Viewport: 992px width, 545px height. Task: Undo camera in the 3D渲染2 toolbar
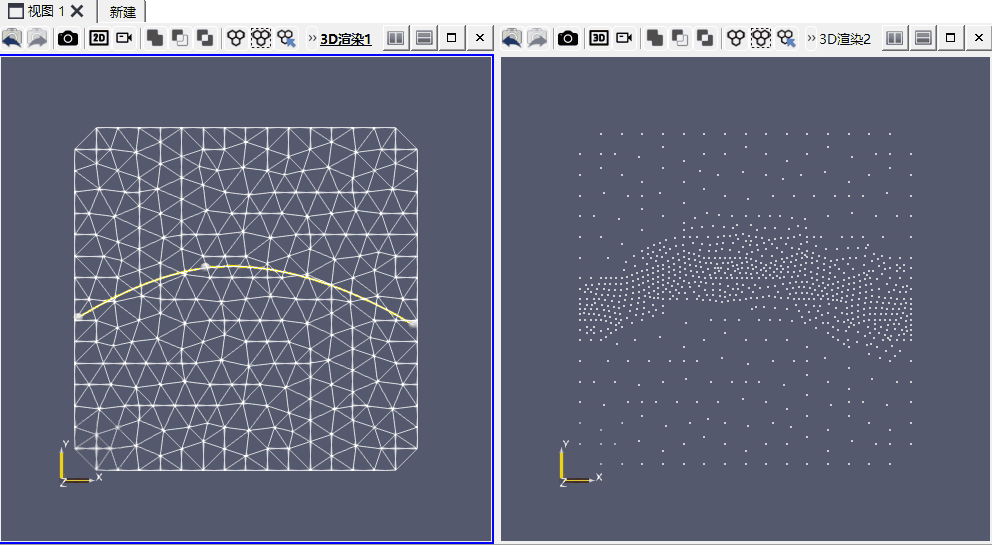pos(512,39)
